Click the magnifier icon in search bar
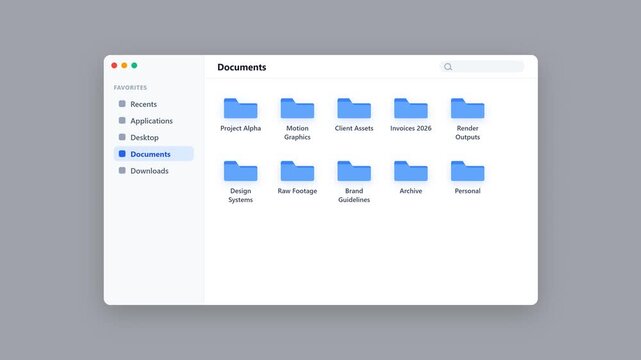The height and width of the screenshot is (360, 641). (x=448, y=67)
